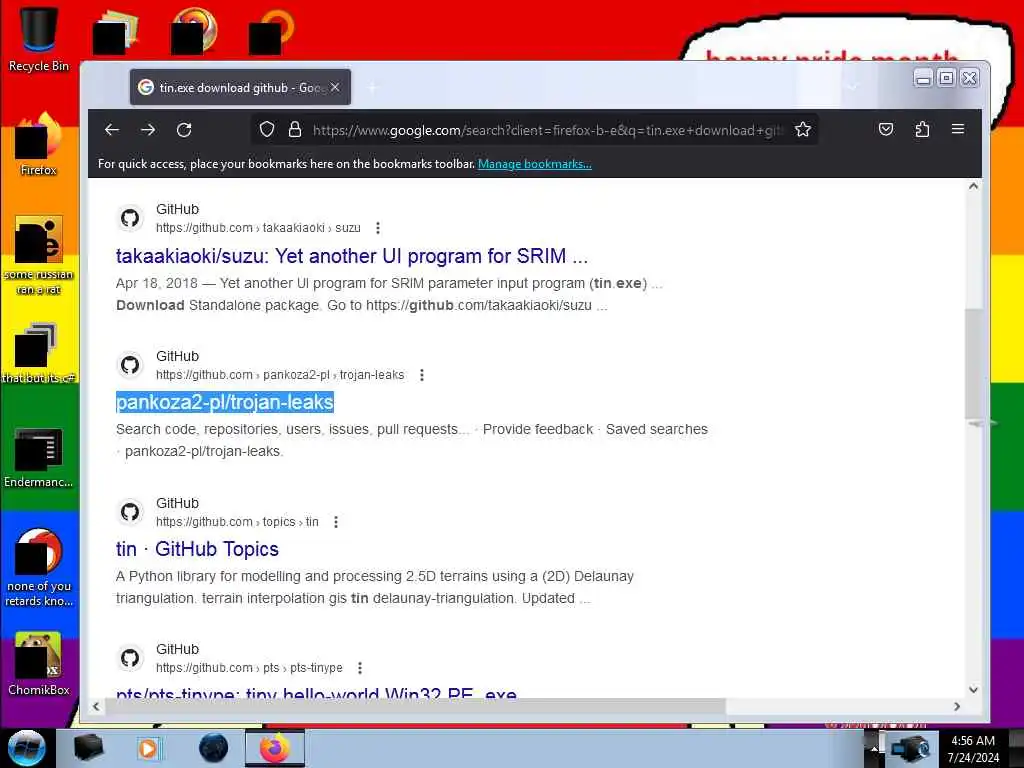Show hidden system tray icons arrow
The height and width of the screenshot is (768, 1024).
point(874,749)
